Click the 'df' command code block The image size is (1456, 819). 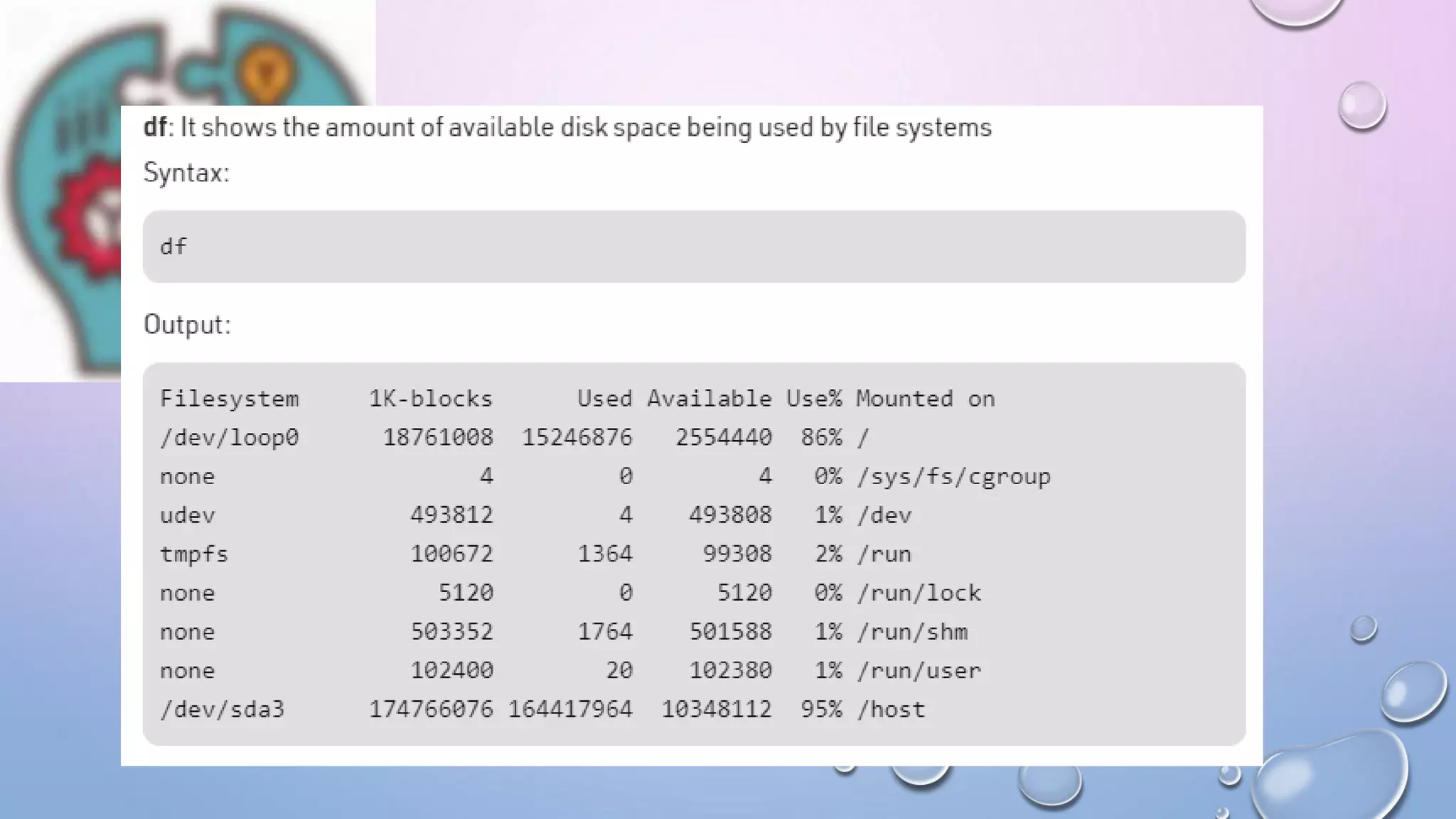(x=173, y=247)
